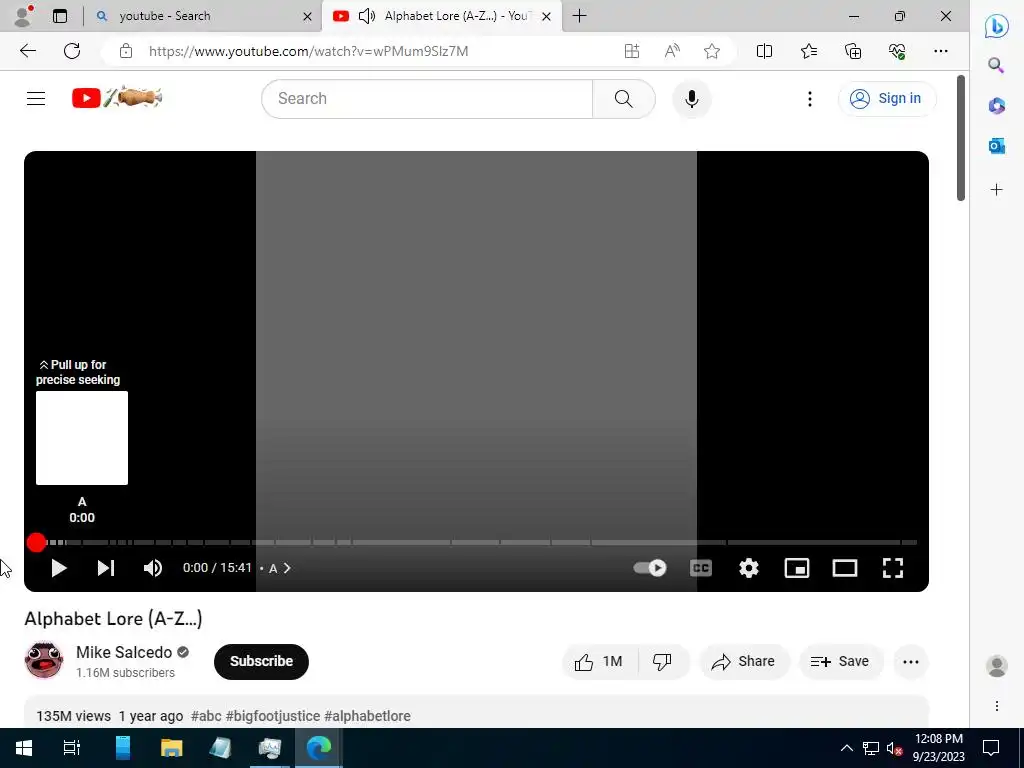
Task: Toggle closed captions CC
Action: coord(701,568)
